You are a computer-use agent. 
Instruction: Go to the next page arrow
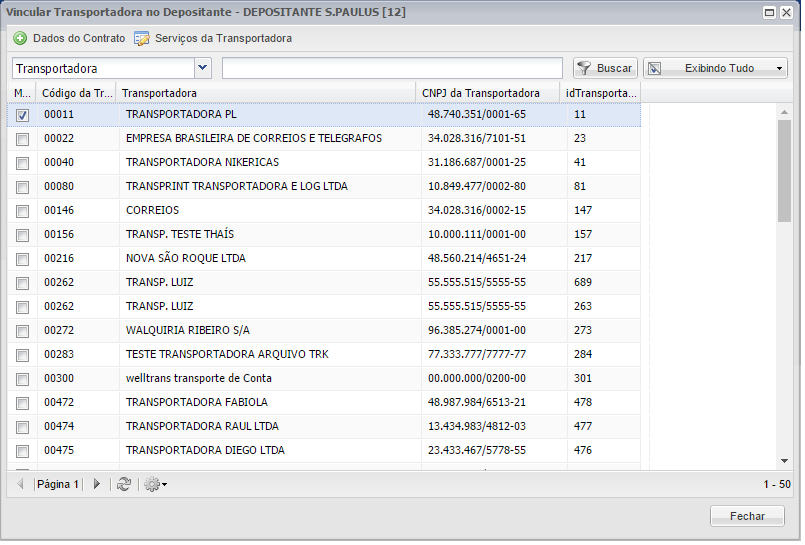pyautogui.click(x=97, y=484)
